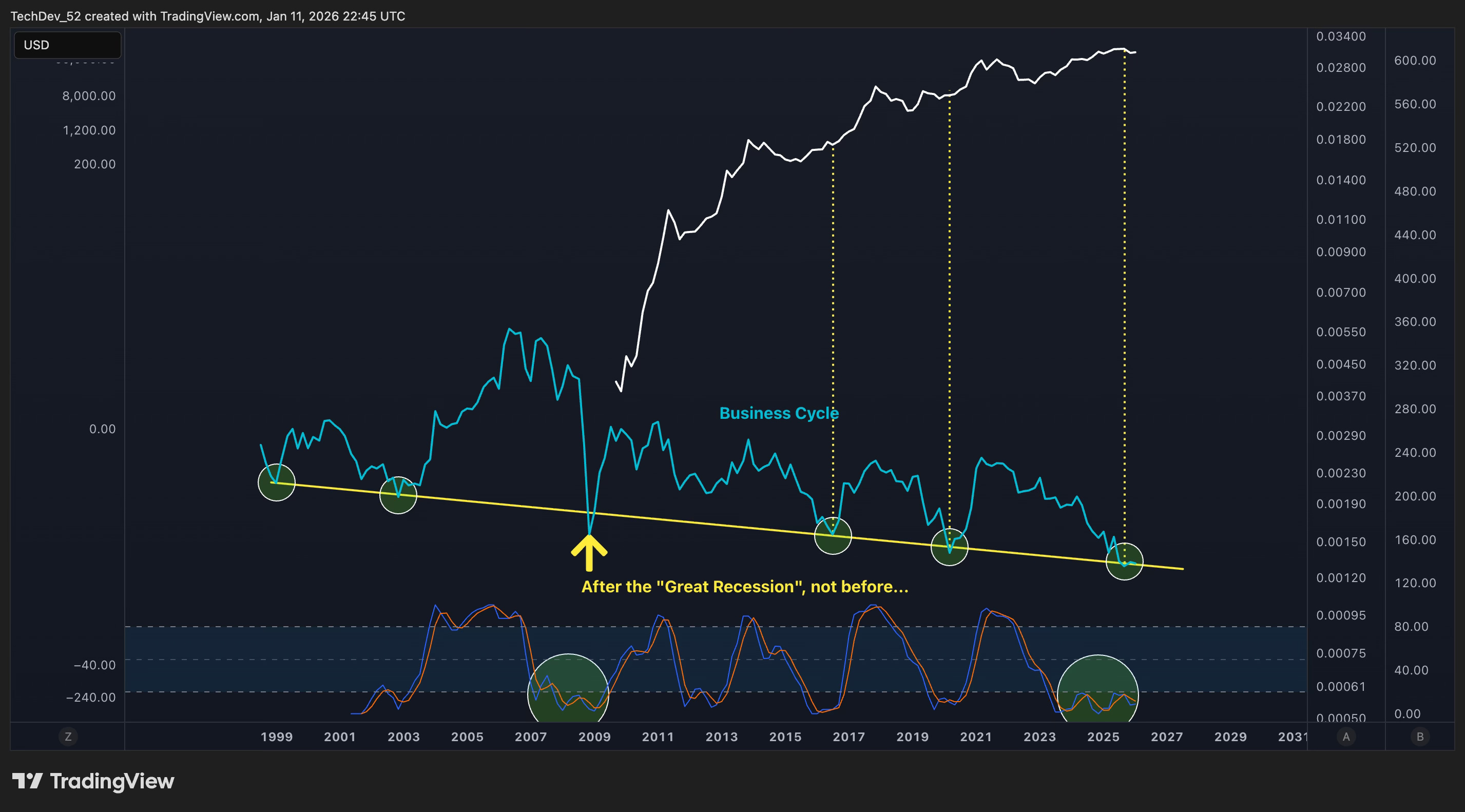This screenshot has height=812, width=1465.
Task: Click the USD currency box
Action: 67,45
